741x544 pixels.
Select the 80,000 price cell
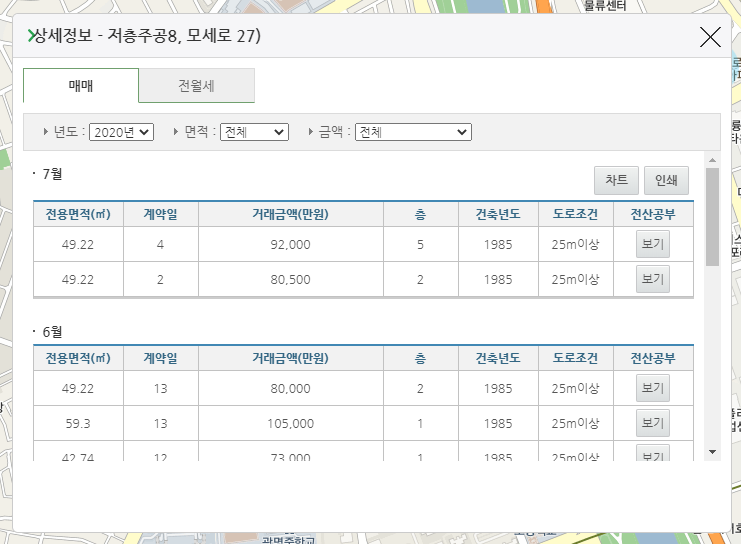[291, 389]
